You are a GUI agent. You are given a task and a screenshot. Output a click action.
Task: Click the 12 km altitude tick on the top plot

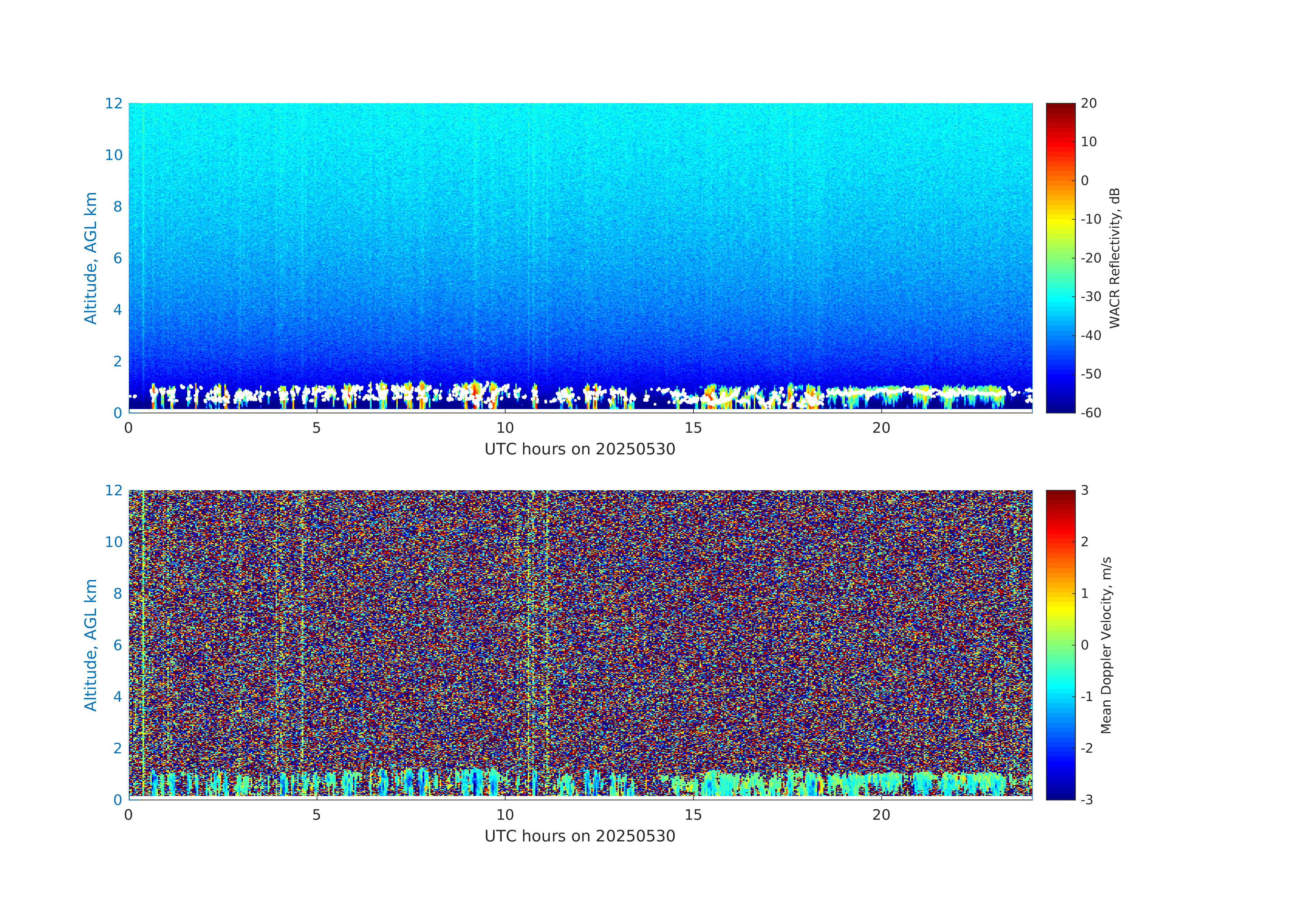pyautogui.click(x=113, y=104)
